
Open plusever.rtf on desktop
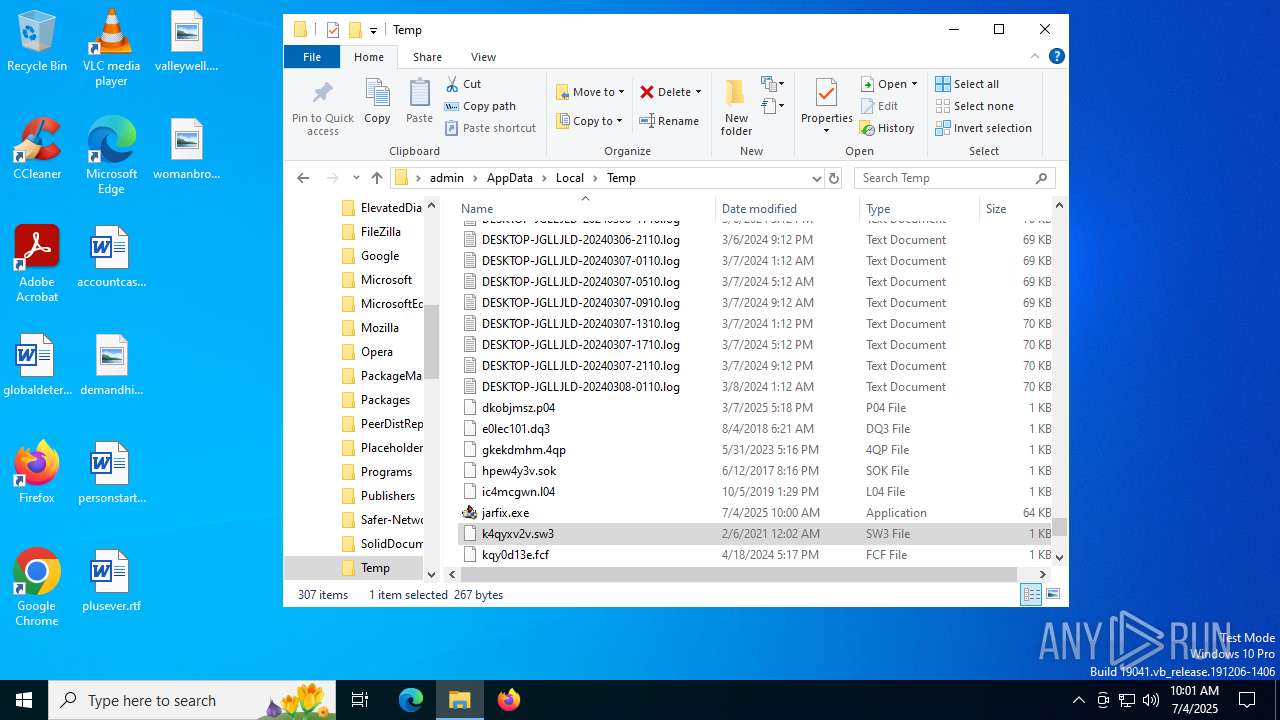pyautogui.click(x=111, y=580)
